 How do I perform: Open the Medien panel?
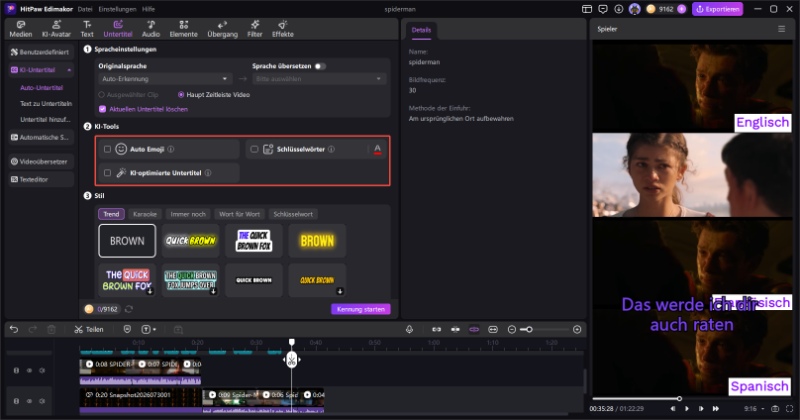pyautogui.click(x=21, y=29)
